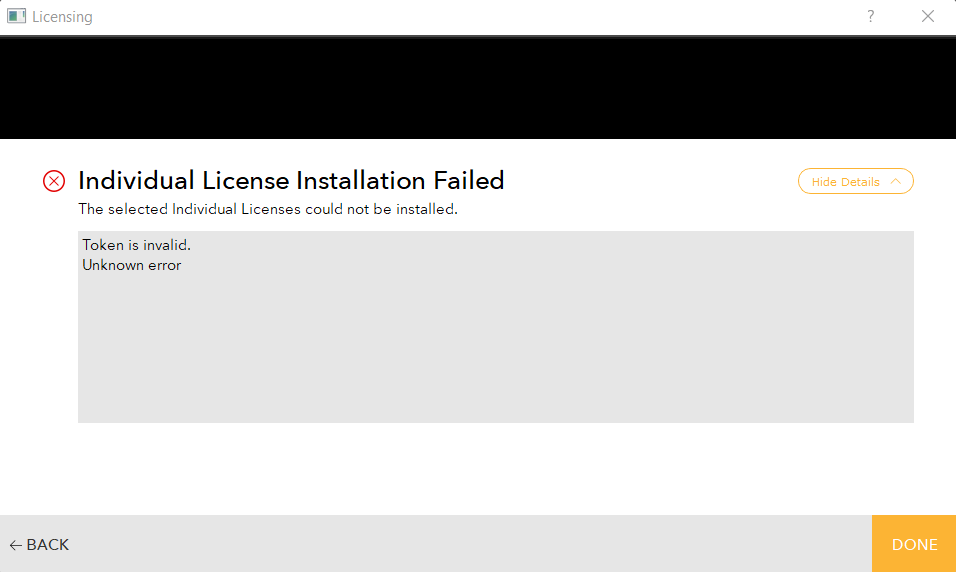Screen dimensions: 956x572
Task: Close the Licensing dialog window
Action: point(927,16)
